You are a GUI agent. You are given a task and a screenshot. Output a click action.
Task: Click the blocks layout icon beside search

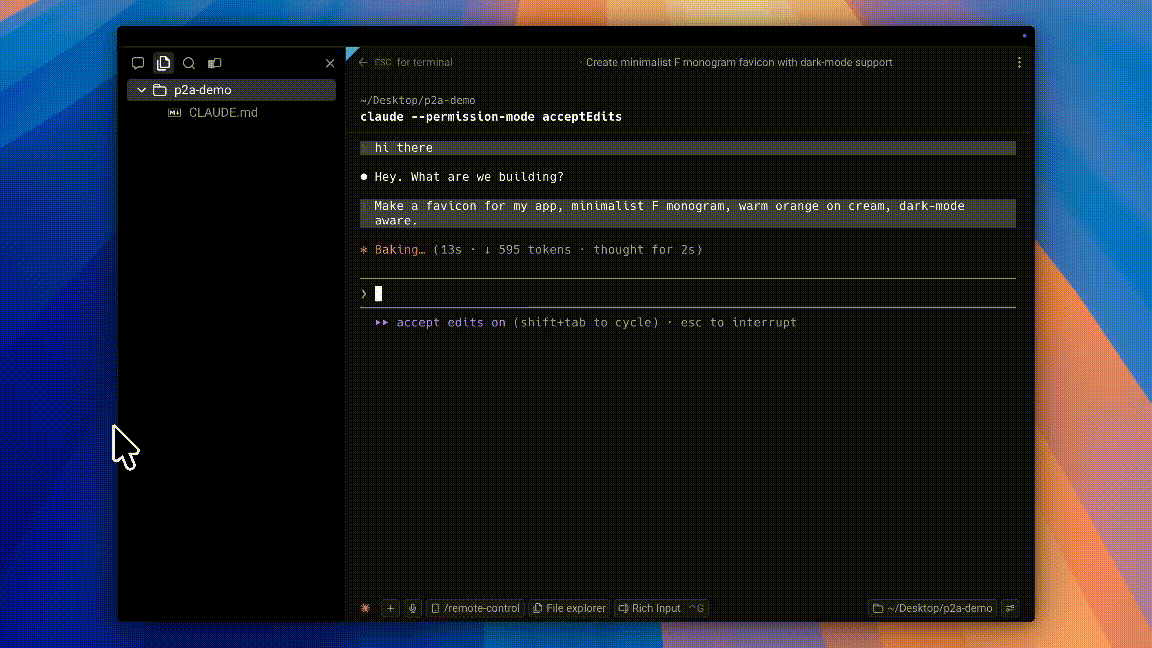(x=215, y=63)
